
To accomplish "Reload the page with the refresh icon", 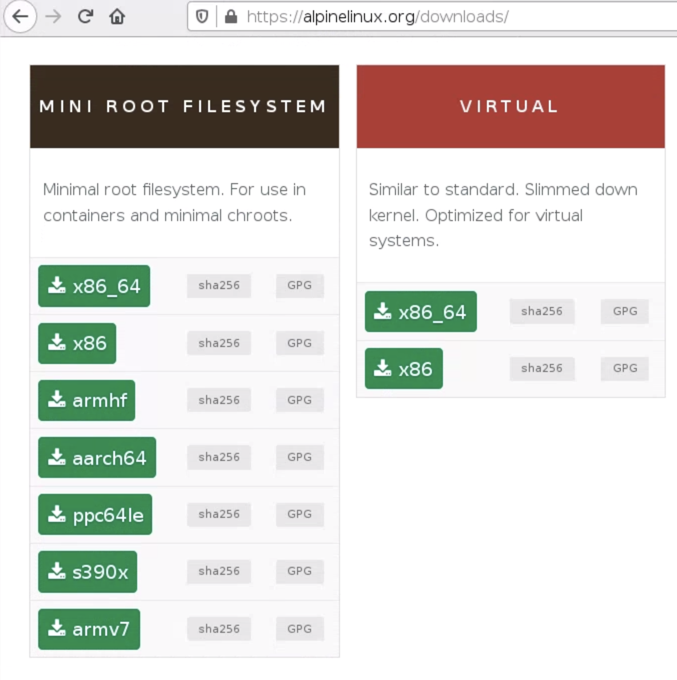I will (86, 17).
